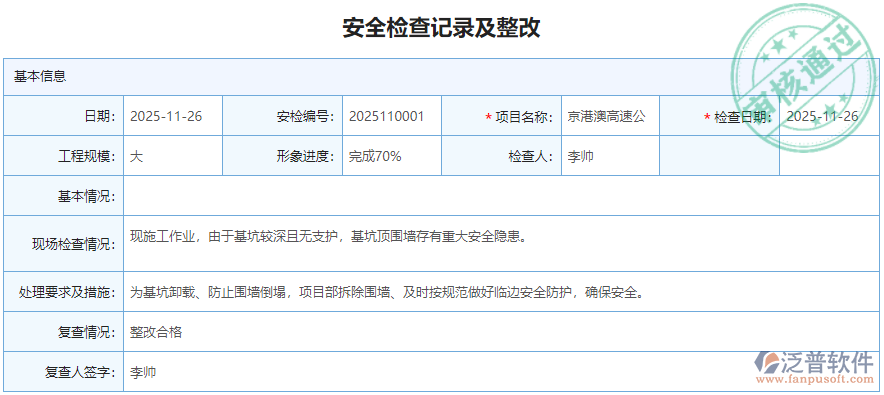Click the 检查人: label
The image size is (884, 395).
tap(531, 156)
